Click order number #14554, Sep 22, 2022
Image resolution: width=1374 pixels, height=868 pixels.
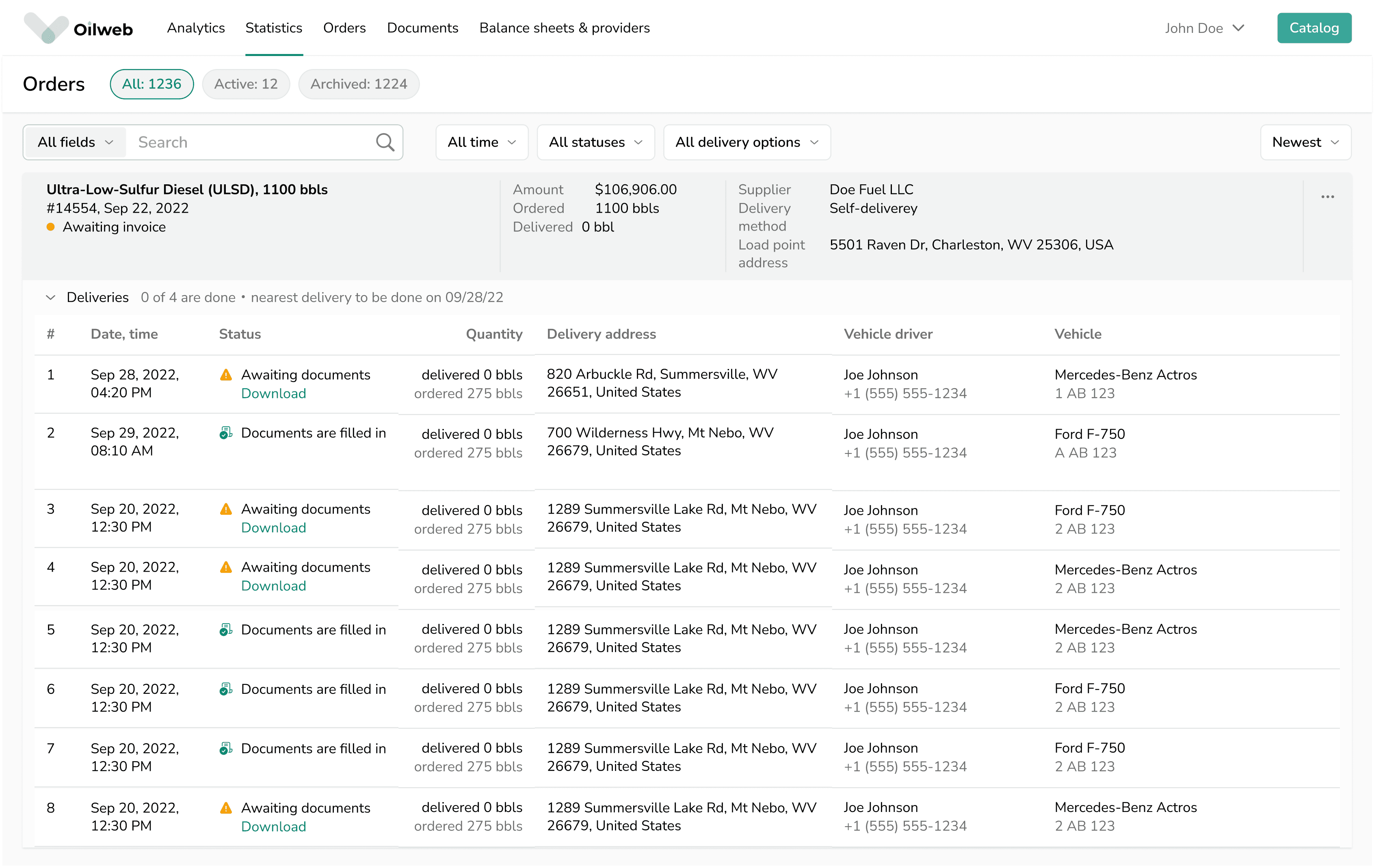pyautogui.click(x=117, y=208)
